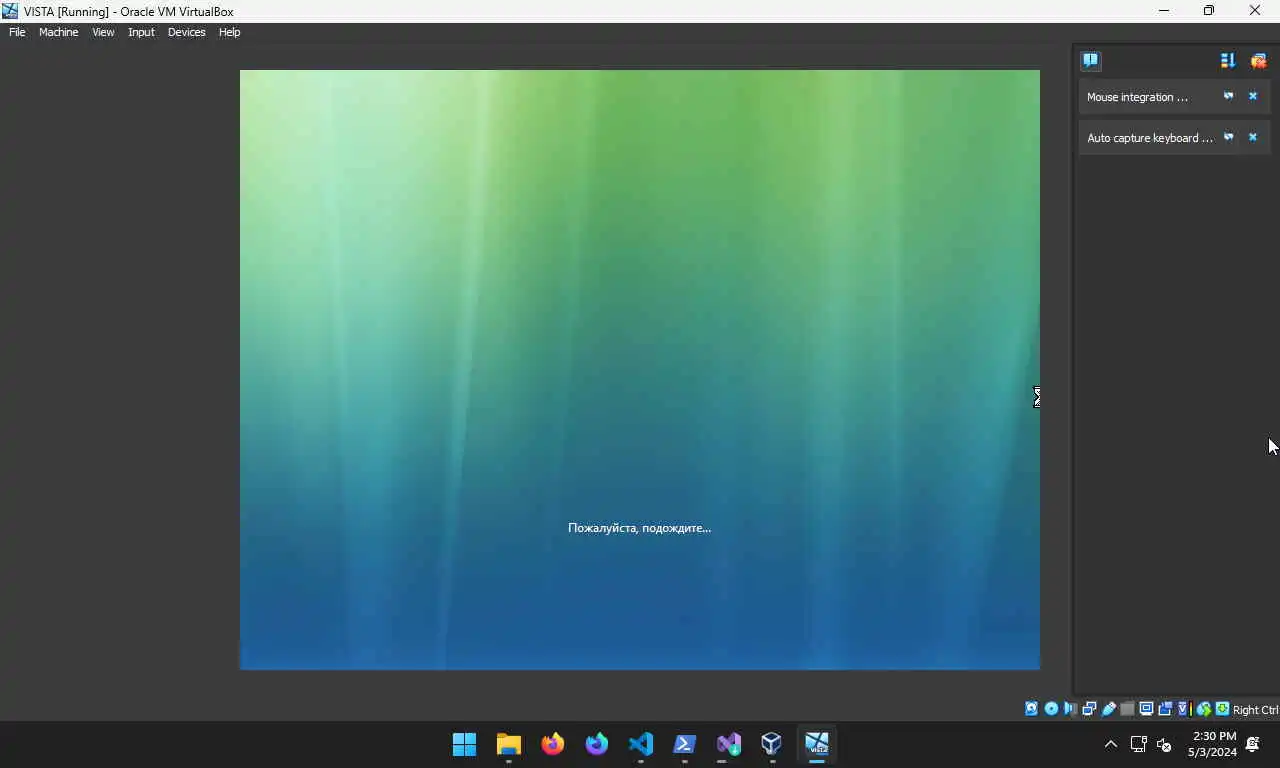Click the VISTA window title bar icon
This screenshot has height=768, width=1280.
(10, 11)
